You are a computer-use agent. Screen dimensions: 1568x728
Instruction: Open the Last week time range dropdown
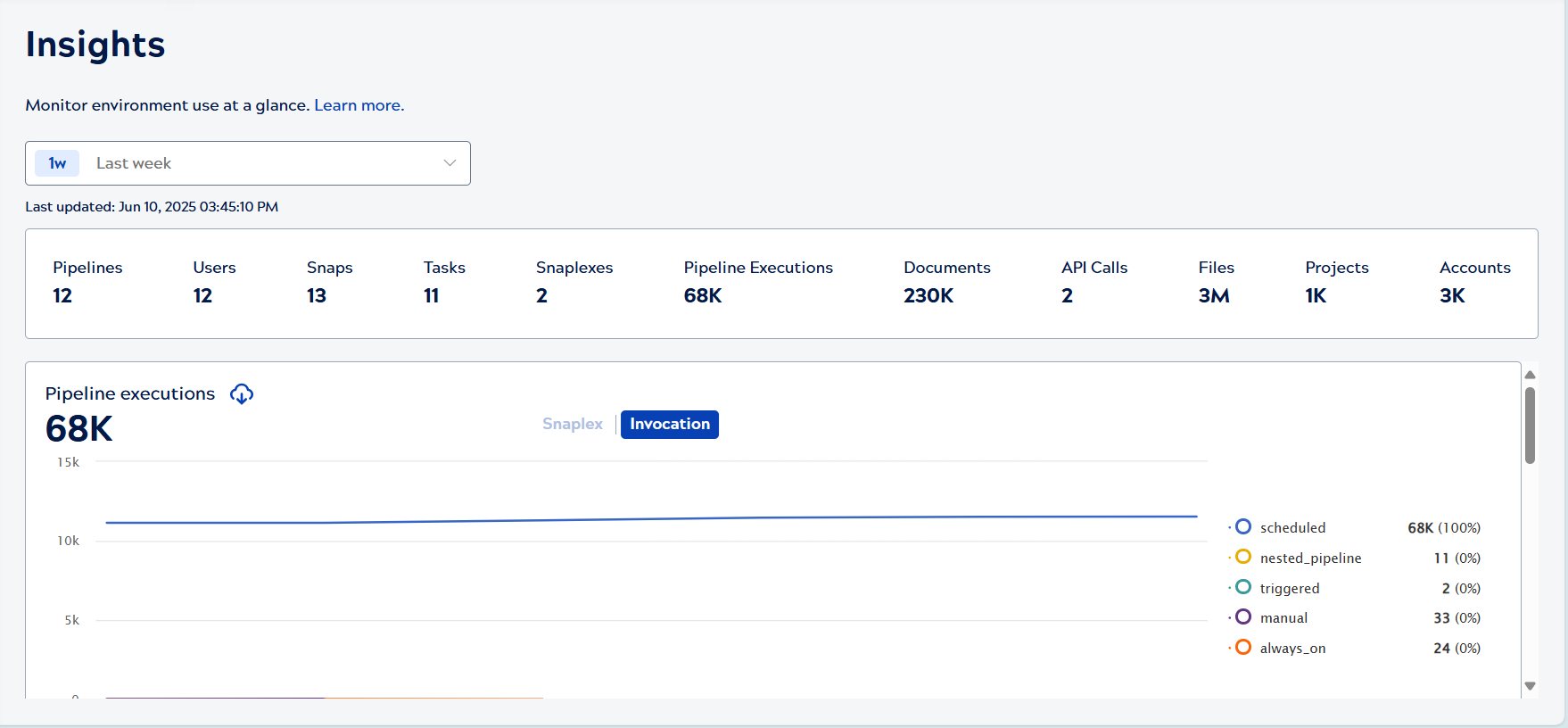tap(247, 163)
